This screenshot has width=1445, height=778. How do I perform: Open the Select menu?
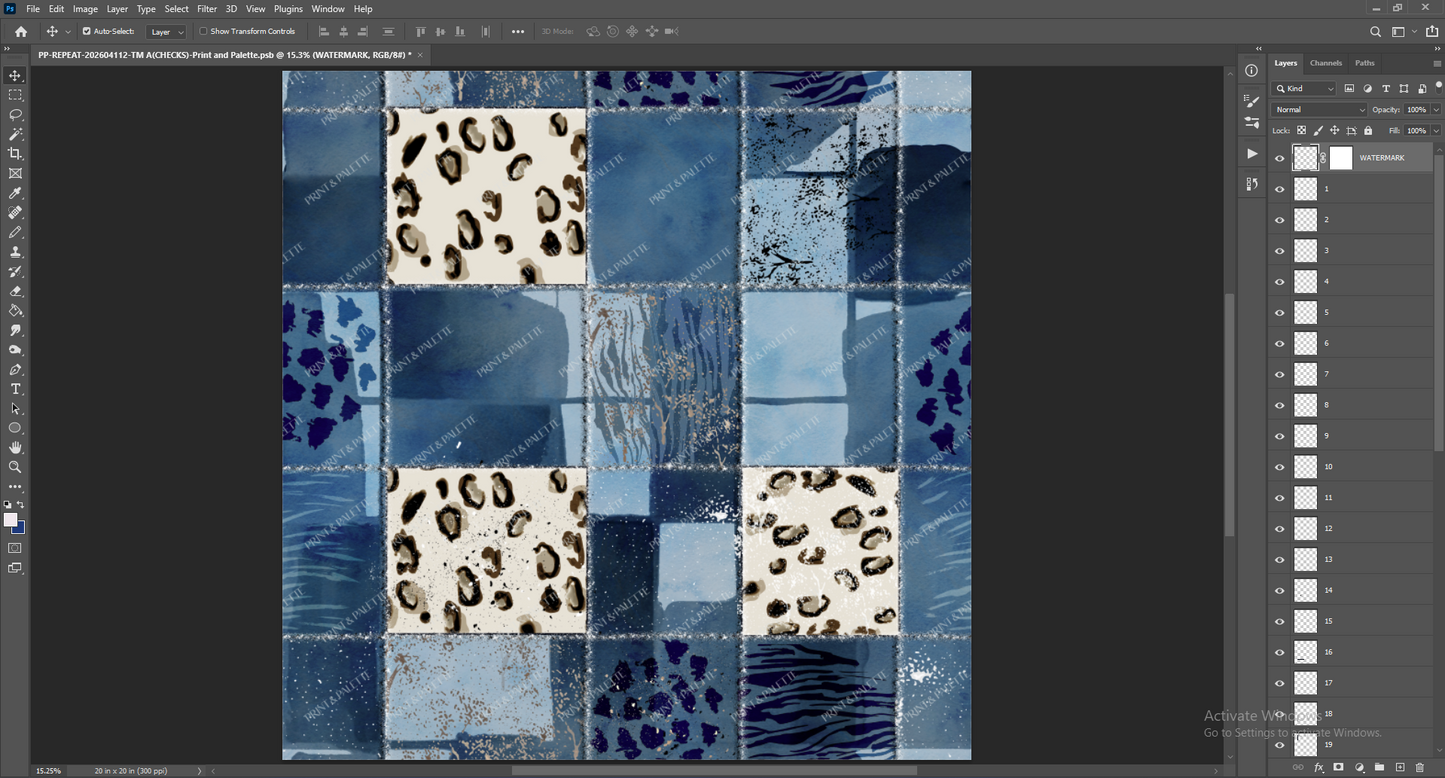(177, 9)
